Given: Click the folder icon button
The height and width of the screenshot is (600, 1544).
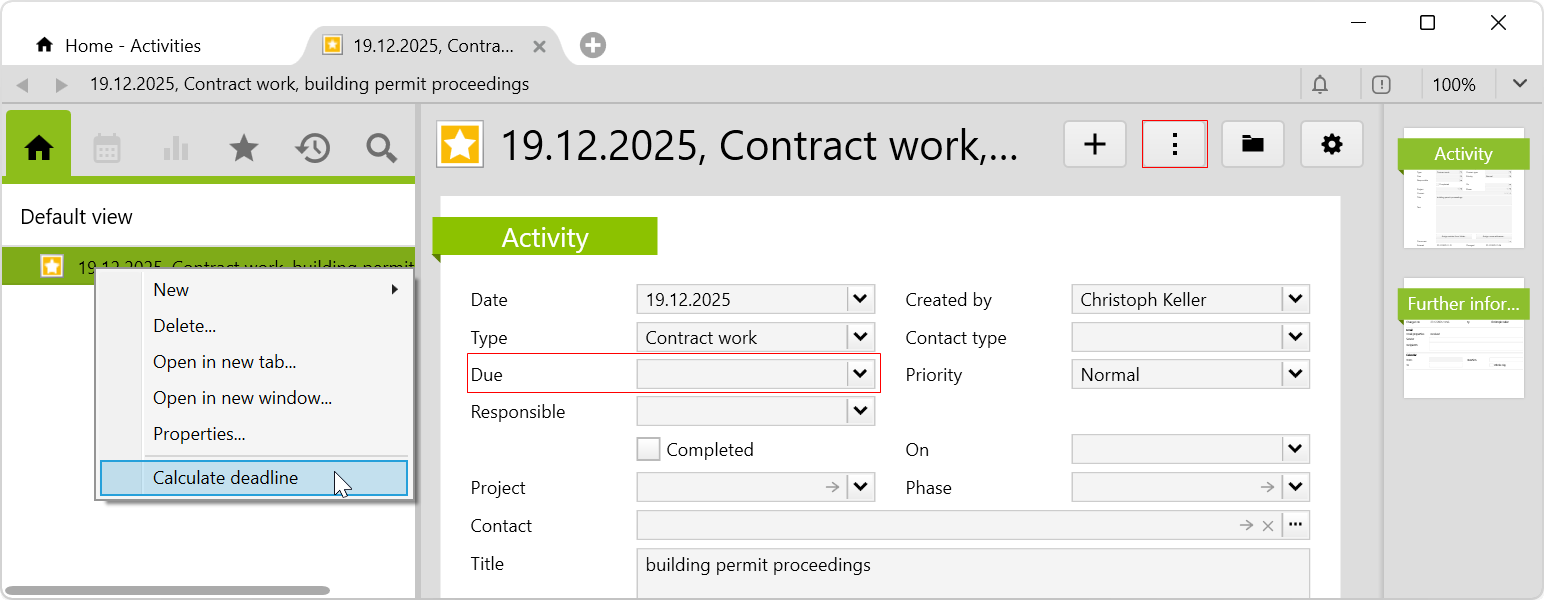Looking at the screenshot, I should point(1252,145).
